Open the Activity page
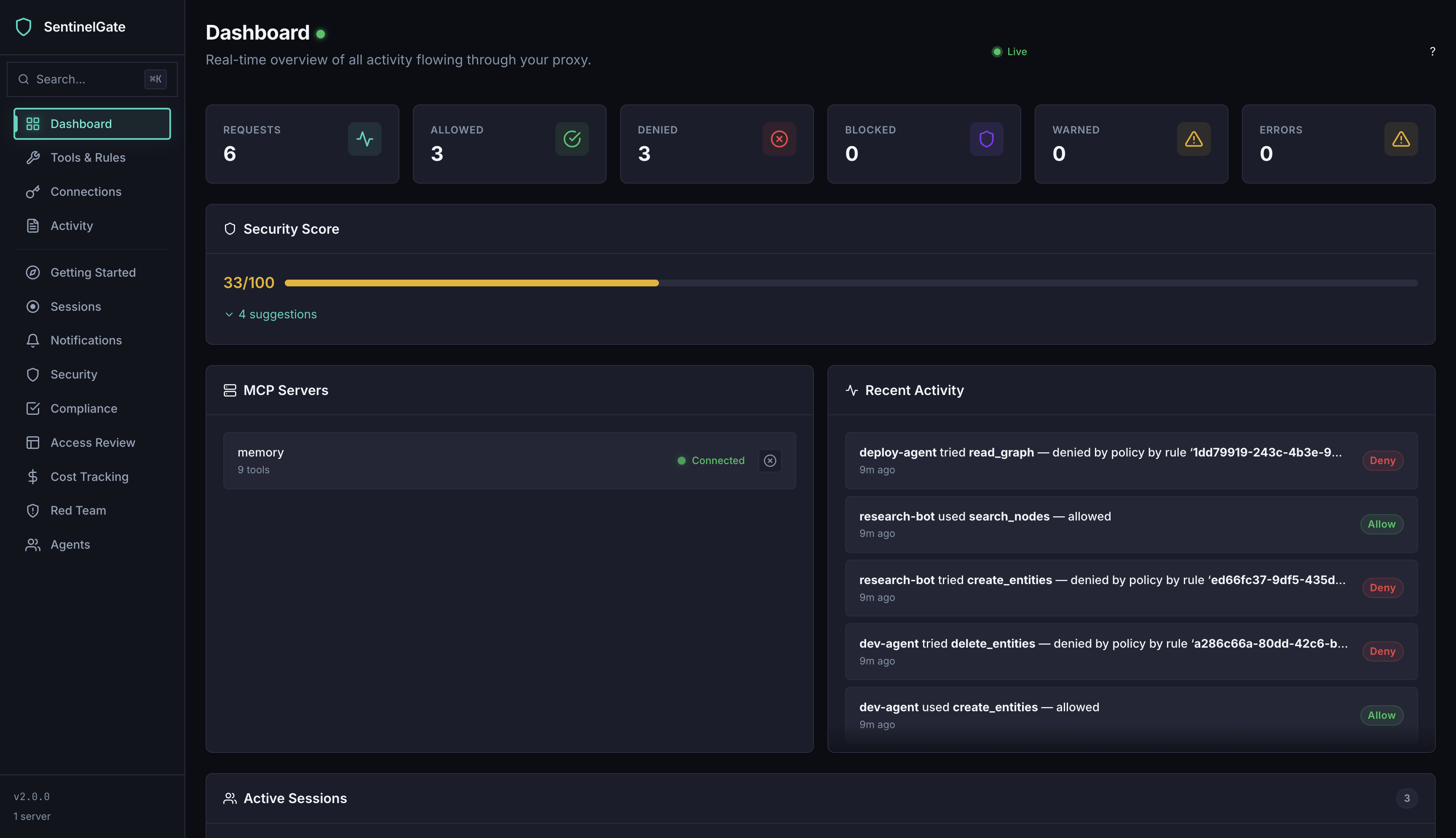The height and width of the screenshot is (838, 1456). click(x=71, y=226)
